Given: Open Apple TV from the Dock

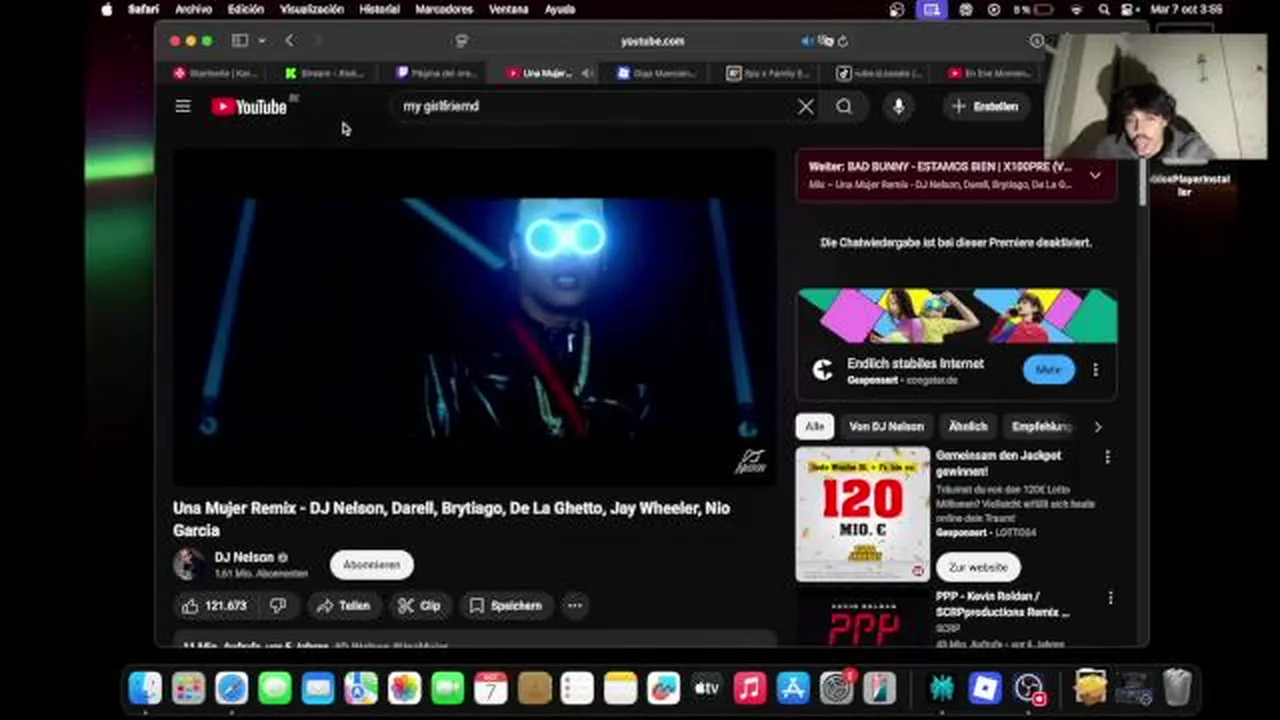Looking at the screenshot, I should point(707,688).
